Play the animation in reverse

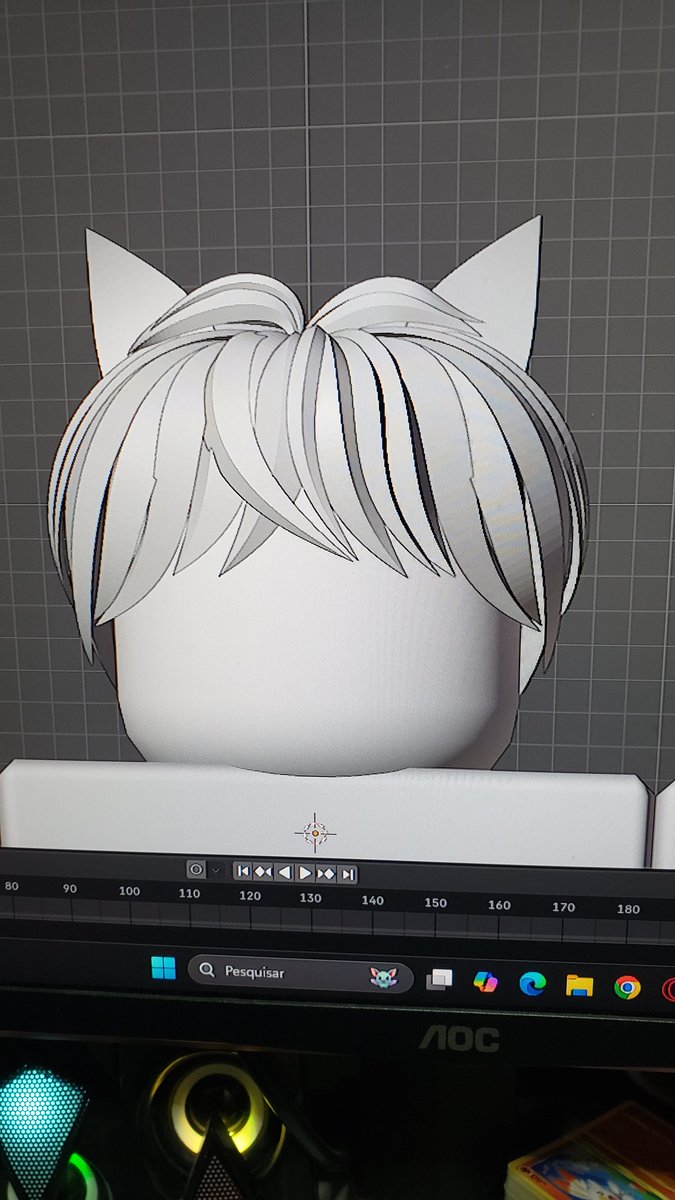284,872
